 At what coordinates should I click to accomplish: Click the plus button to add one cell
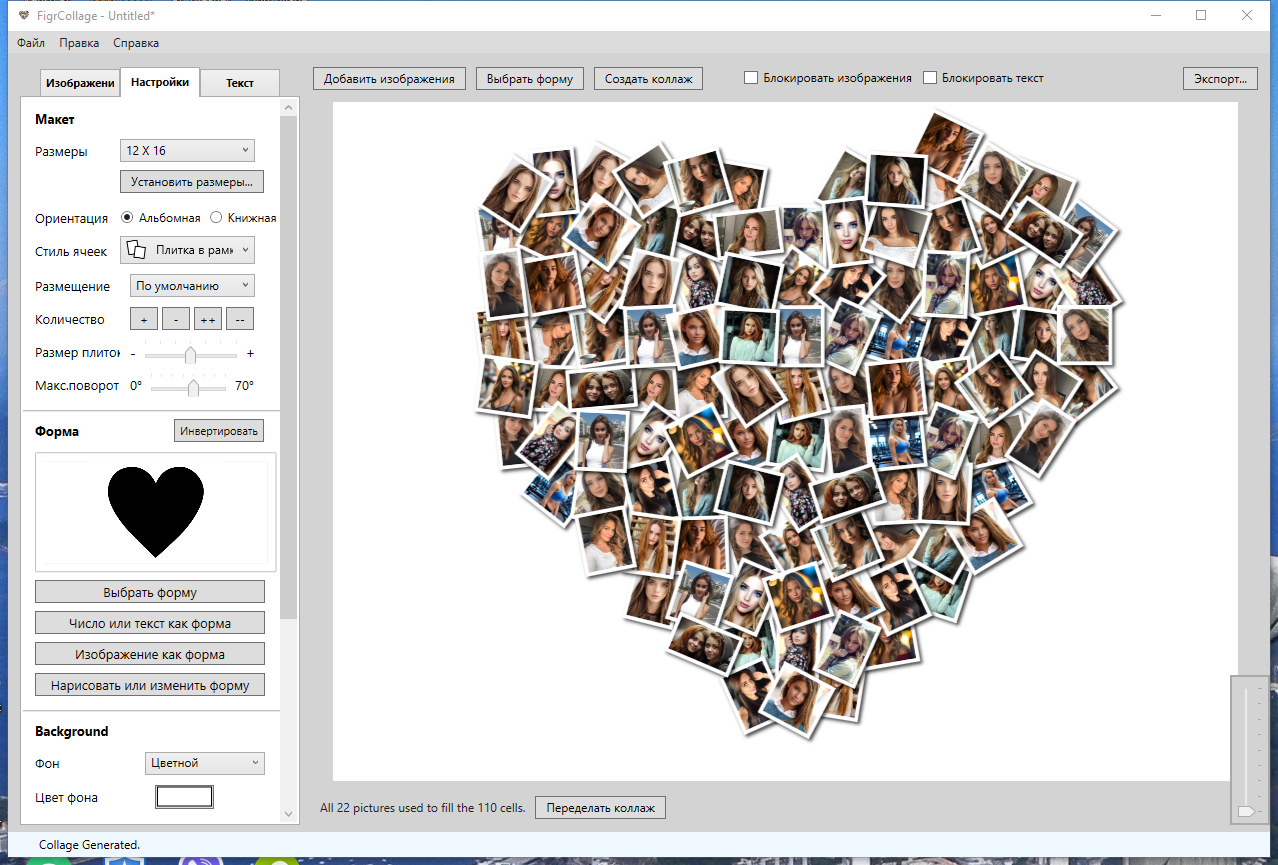click(144, 320)
